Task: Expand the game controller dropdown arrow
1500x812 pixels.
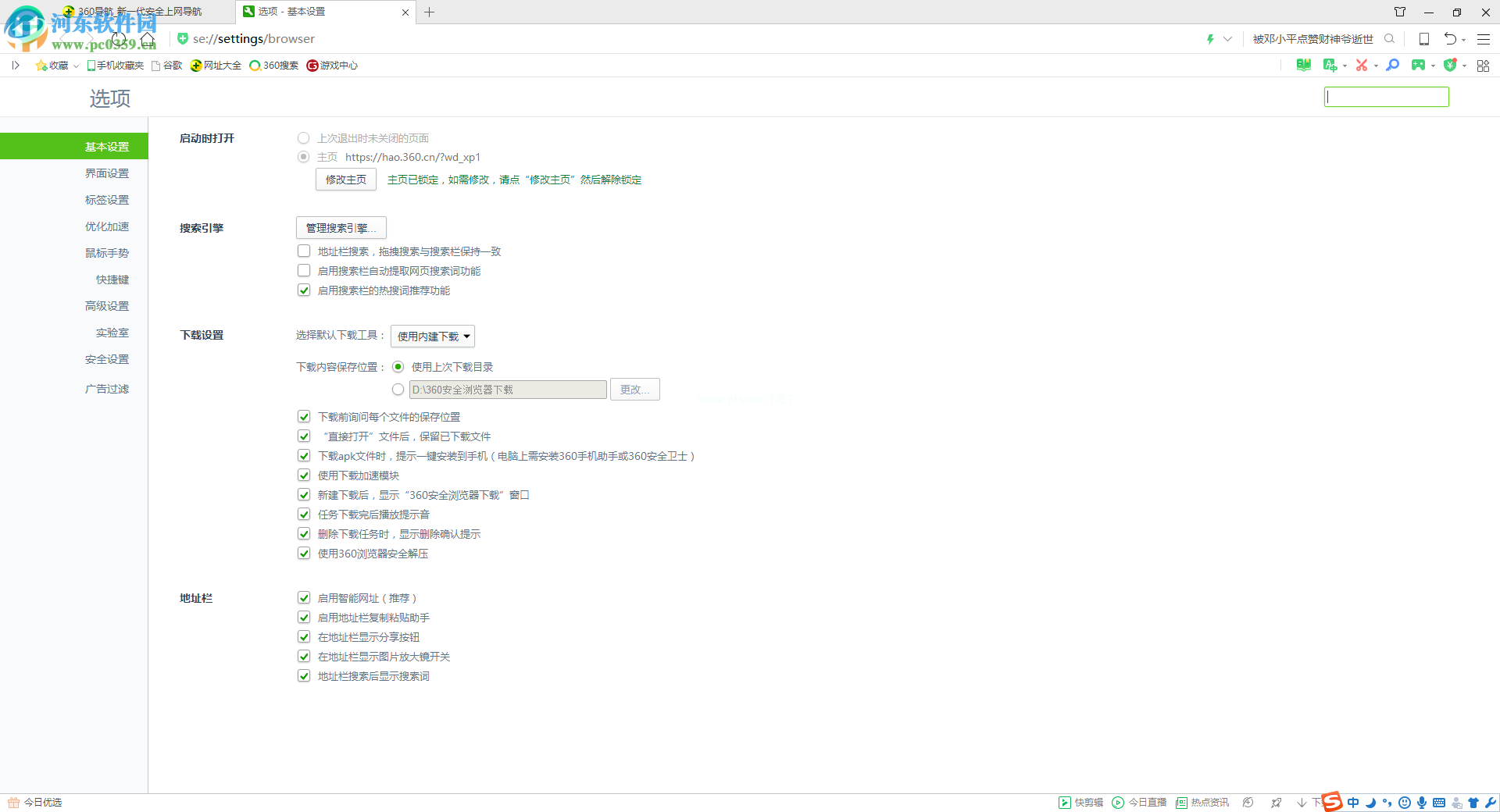Action: [x=1433, y=66]
